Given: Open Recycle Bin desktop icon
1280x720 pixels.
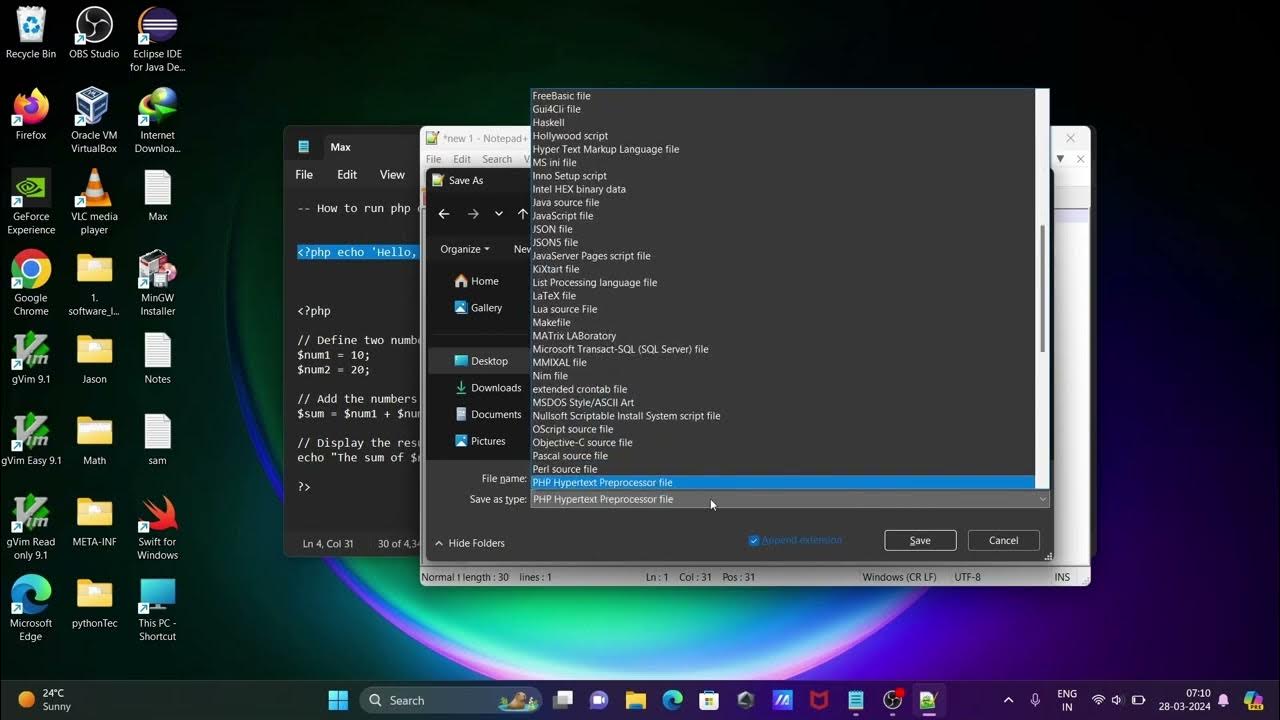Looking at the screenshot, I should 31,33.
